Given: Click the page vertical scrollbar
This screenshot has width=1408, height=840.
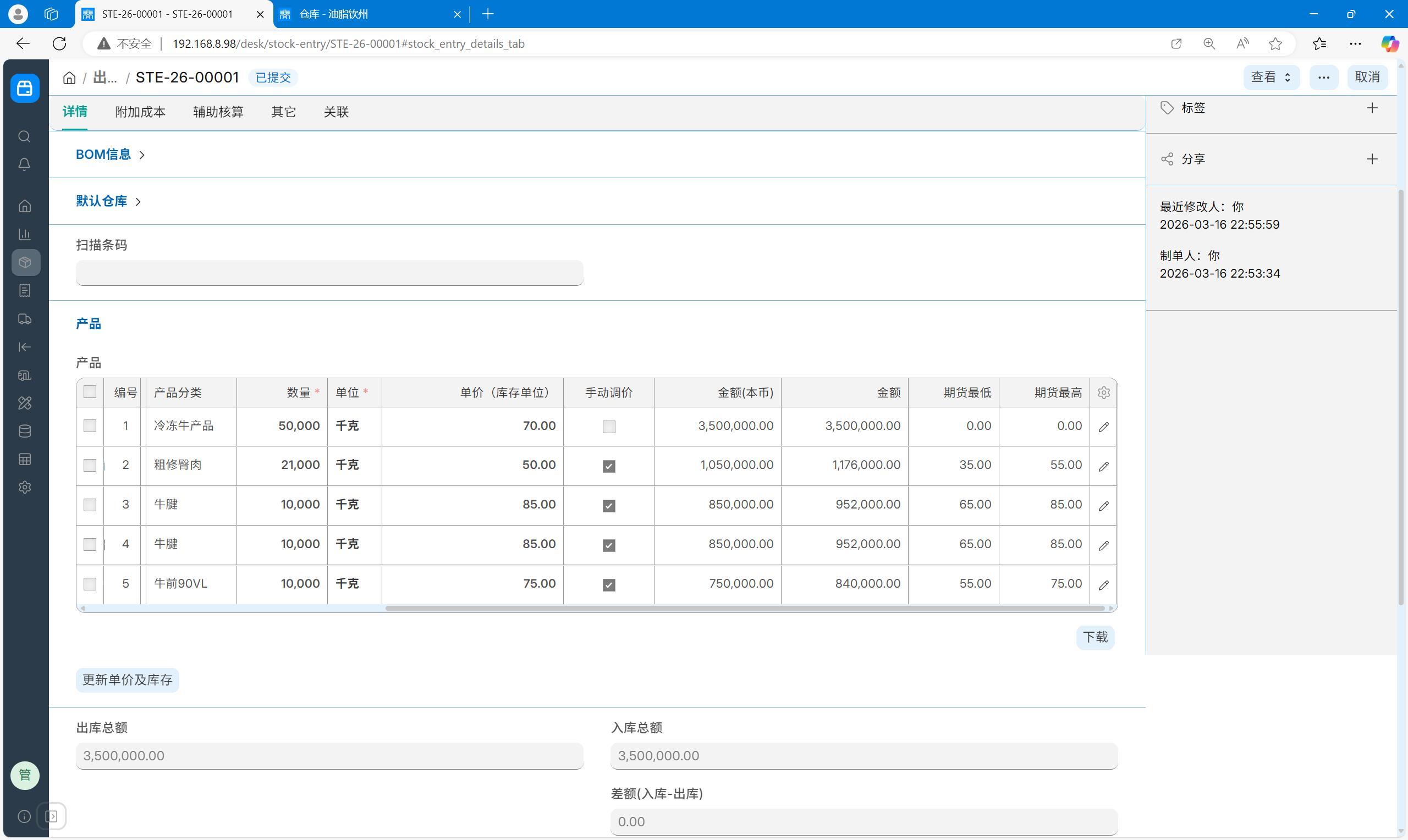Looking at the screenshot, I should tap(1401, 396).
